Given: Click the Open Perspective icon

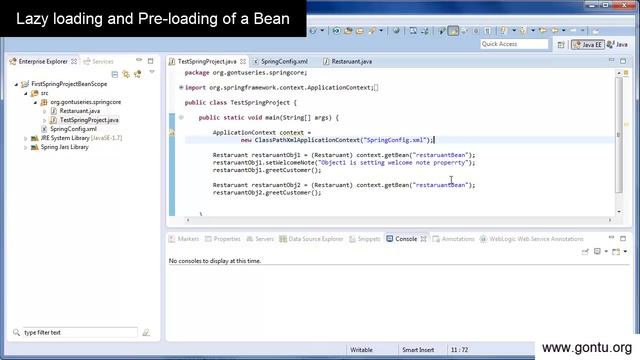Looking at the screenshot, I should (561, 45).
